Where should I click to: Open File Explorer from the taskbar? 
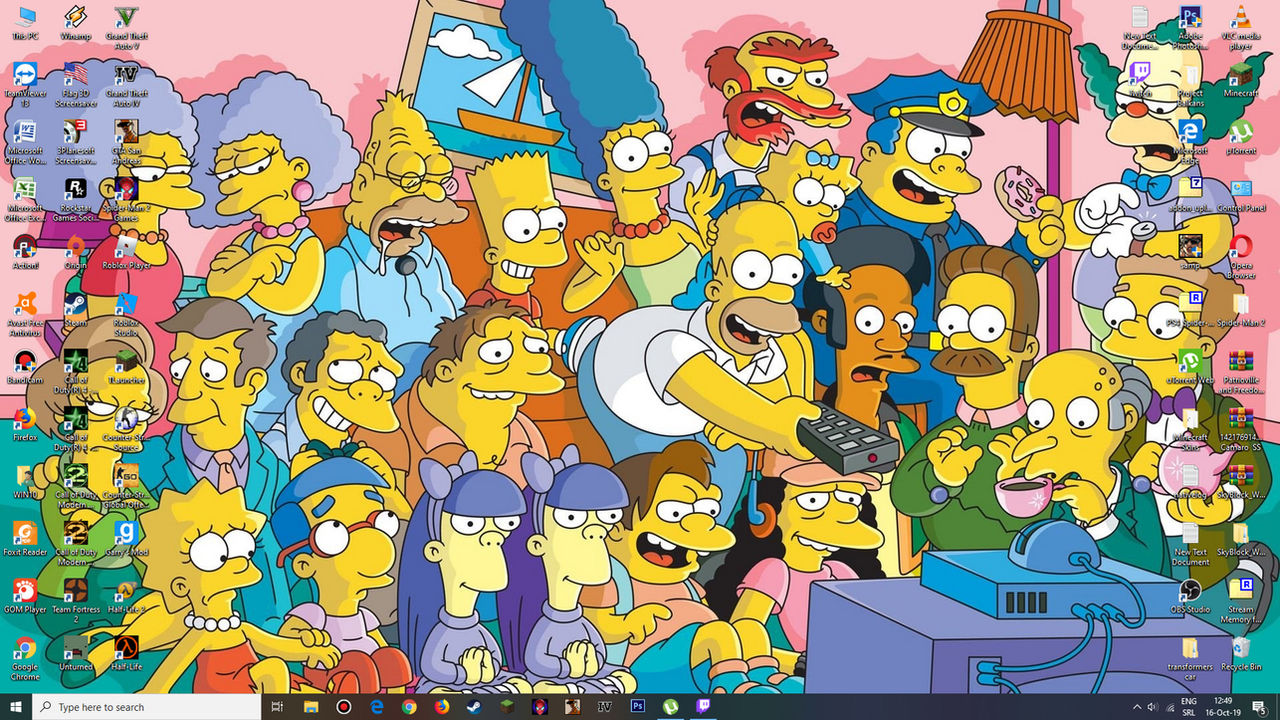tap(311, 706)
